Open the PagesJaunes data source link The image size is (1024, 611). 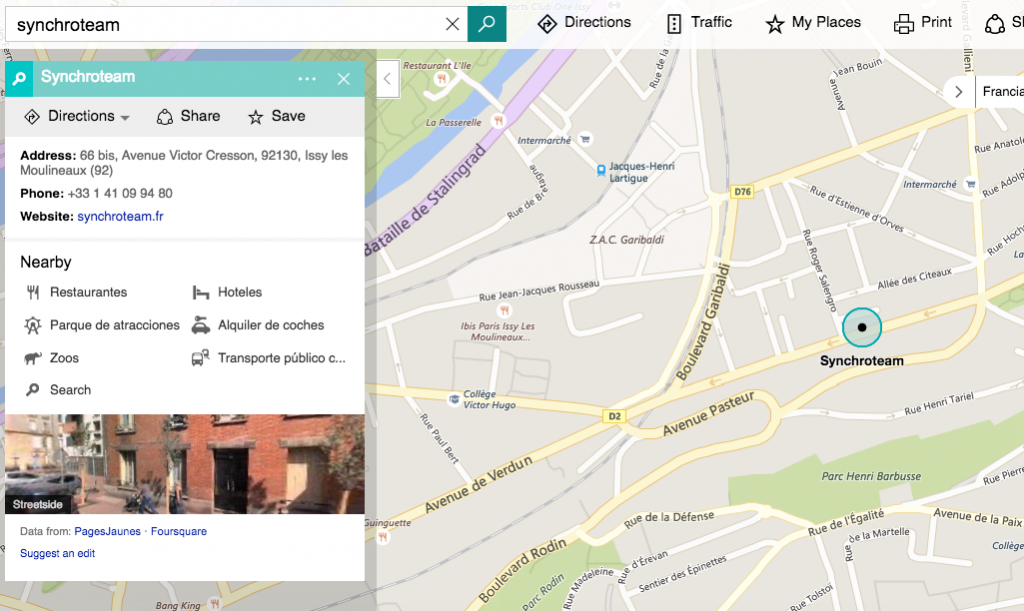[107, 531]
